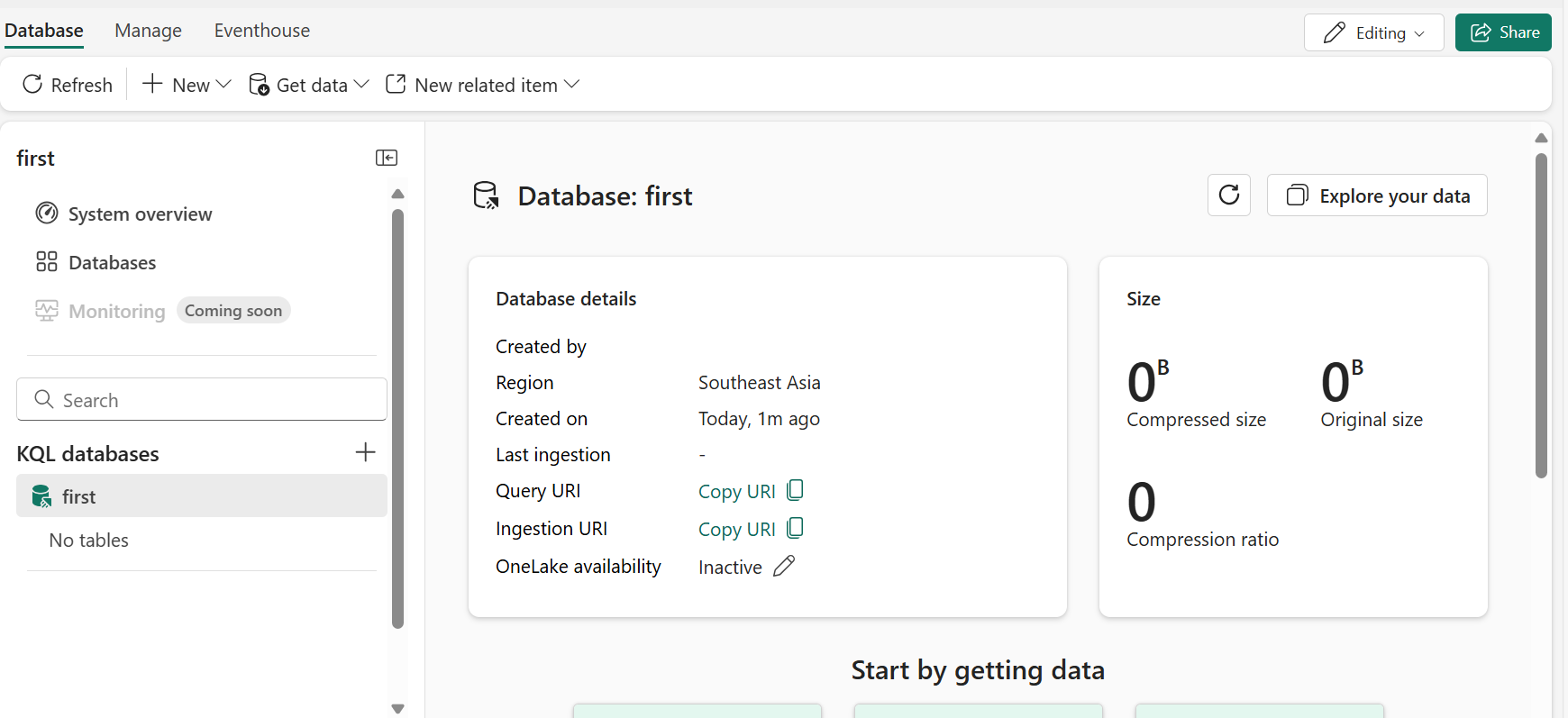Viewport: 1568px width, 718px height.
Task: Click the Compression ratio label
Action: (1202, 540)
